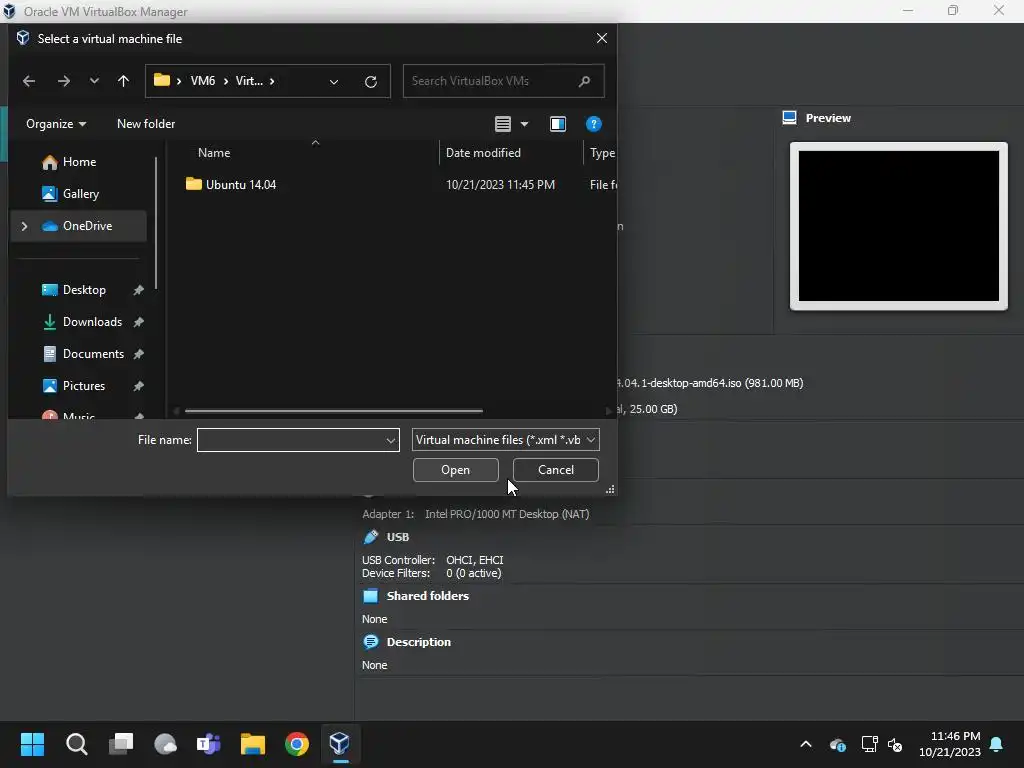
Task: Click the VM preview thumbnail in VirtualBox Manager
Action: [x=899, y=226]
